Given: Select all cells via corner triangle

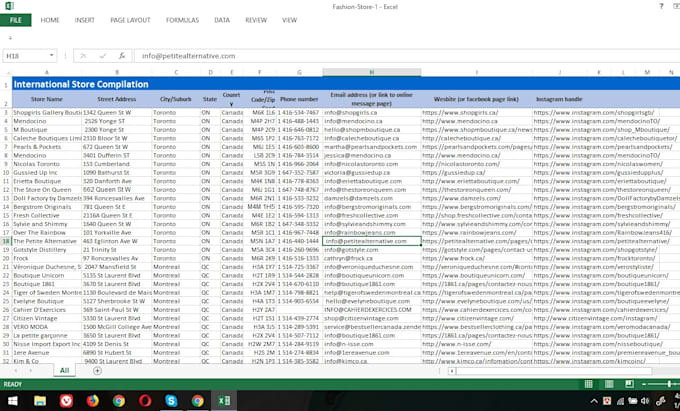Looking at the screenshot, I should click(x=7, y=72).
